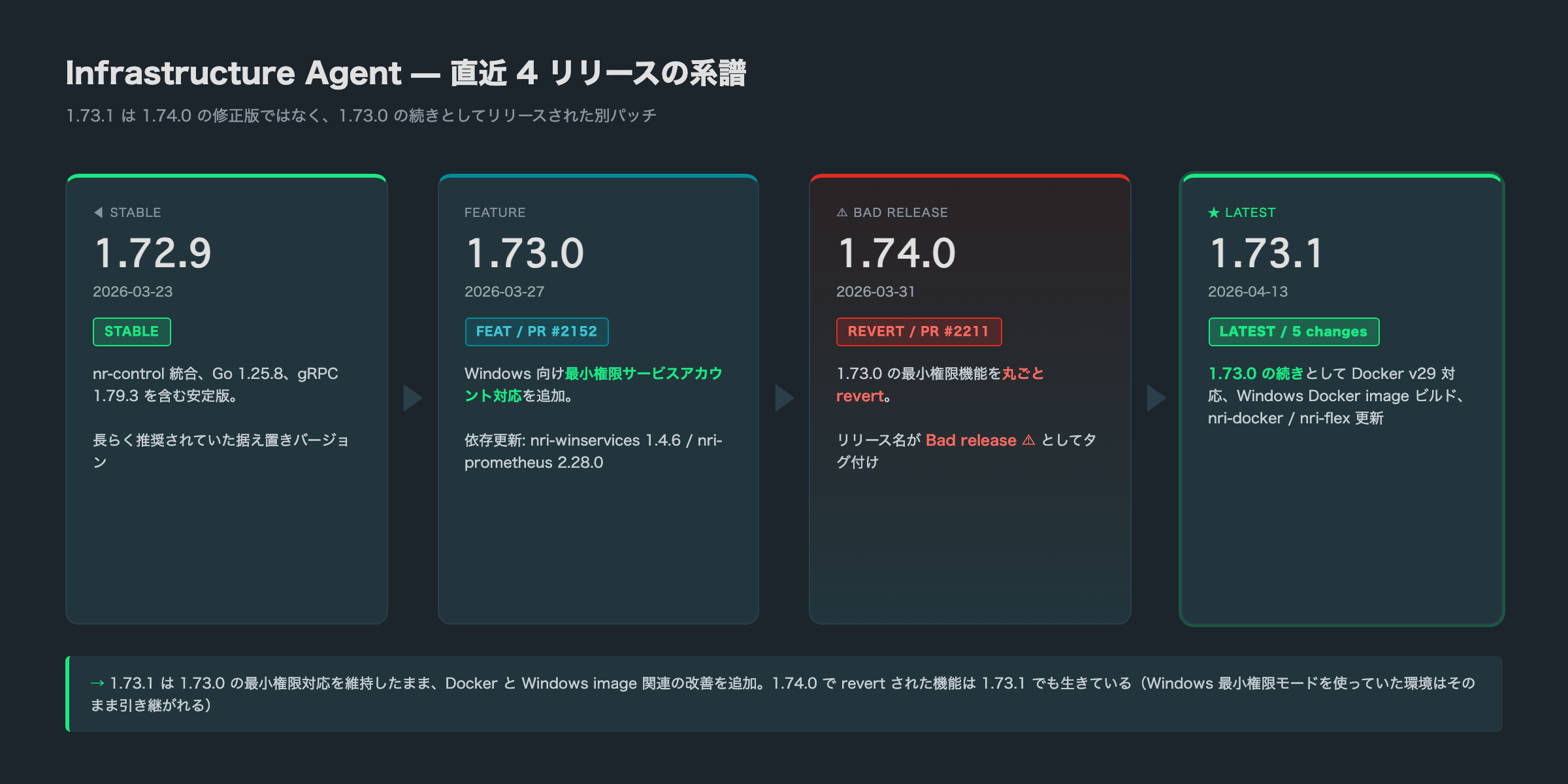Click the FEATURE label on the 1.73.0 card
Screen dimensions: 1568x784
tap(495, 212)
